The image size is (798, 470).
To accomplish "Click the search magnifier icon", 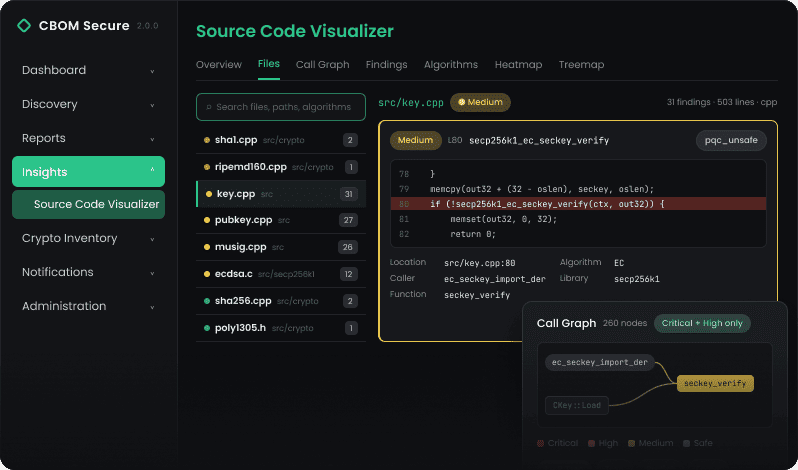I will [209, 107].
